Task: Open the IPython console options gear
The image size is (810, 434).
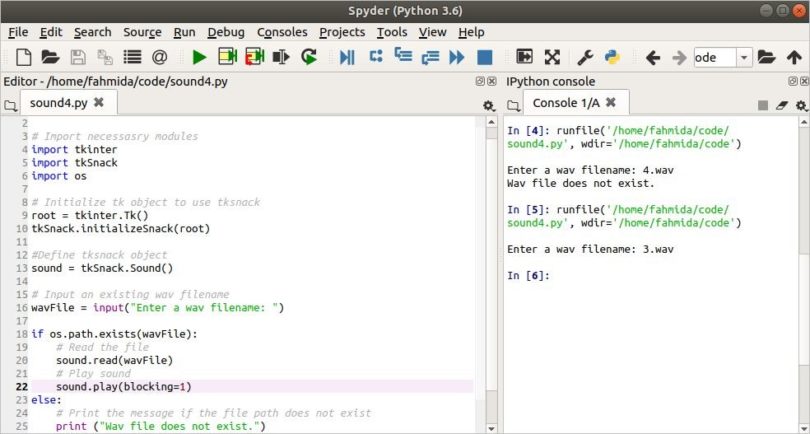Action: click(799, 105)
